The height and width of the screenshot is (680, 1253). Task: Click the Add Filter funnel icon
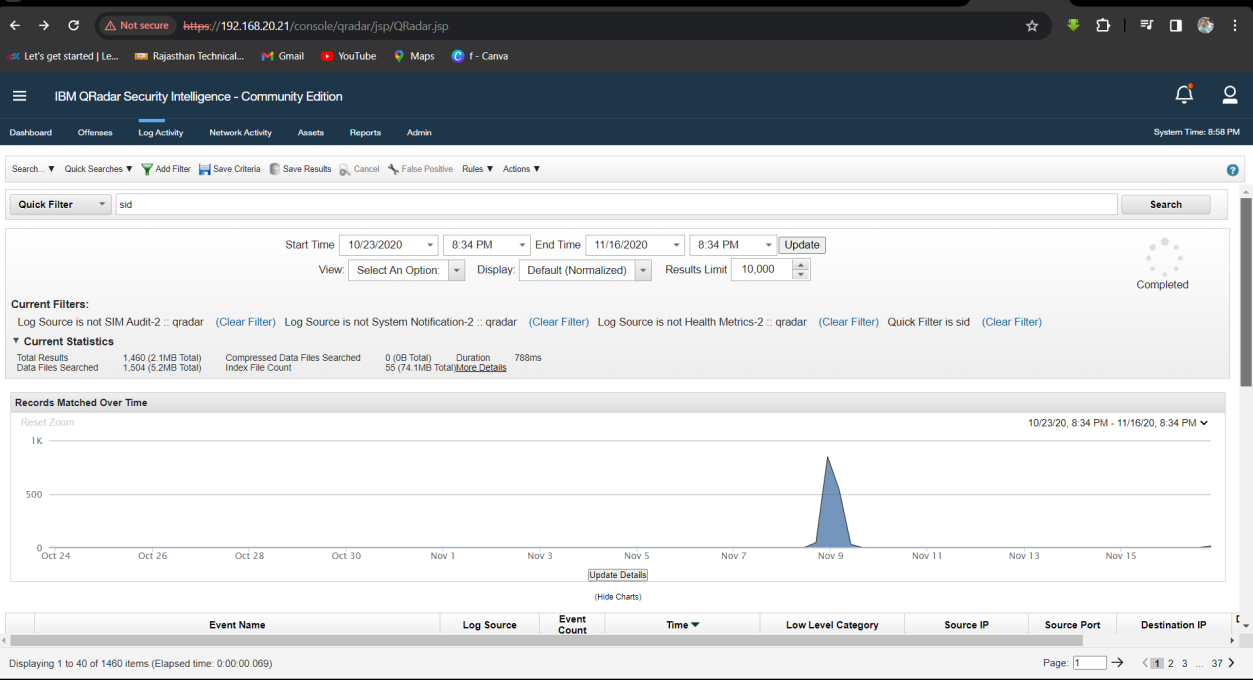click(147, 169)
